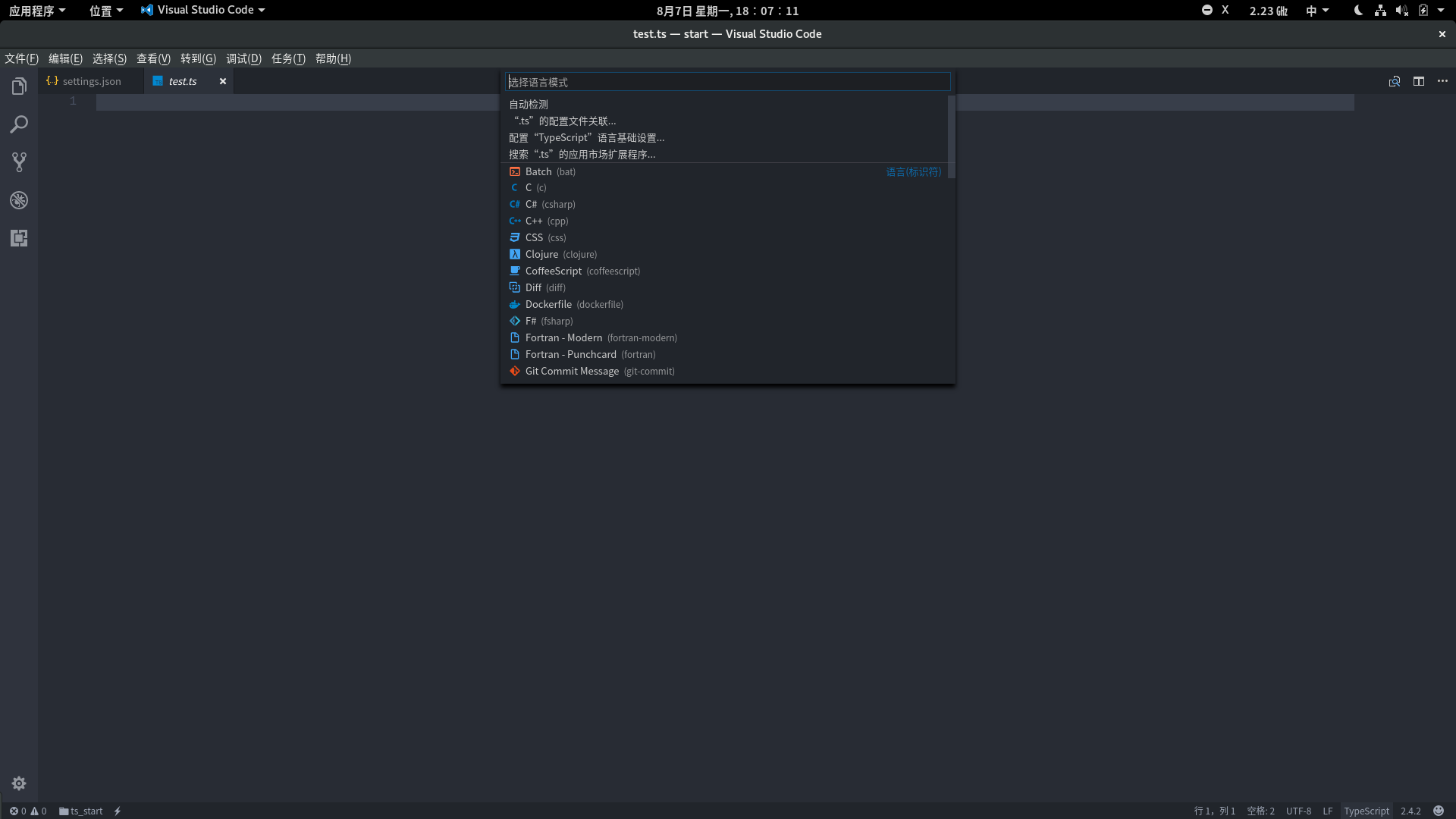Click UTF-8 encoding in the status bar

coord(1298,811)
